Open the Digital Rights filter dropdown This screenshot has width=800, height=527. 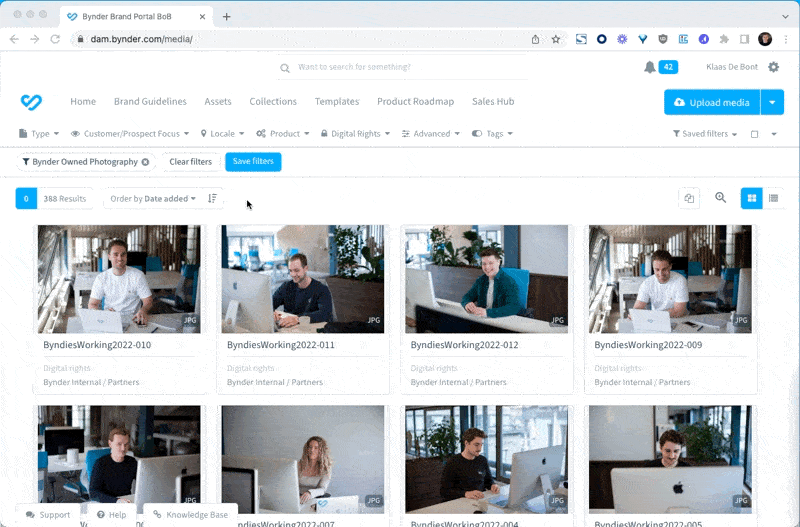355,134
